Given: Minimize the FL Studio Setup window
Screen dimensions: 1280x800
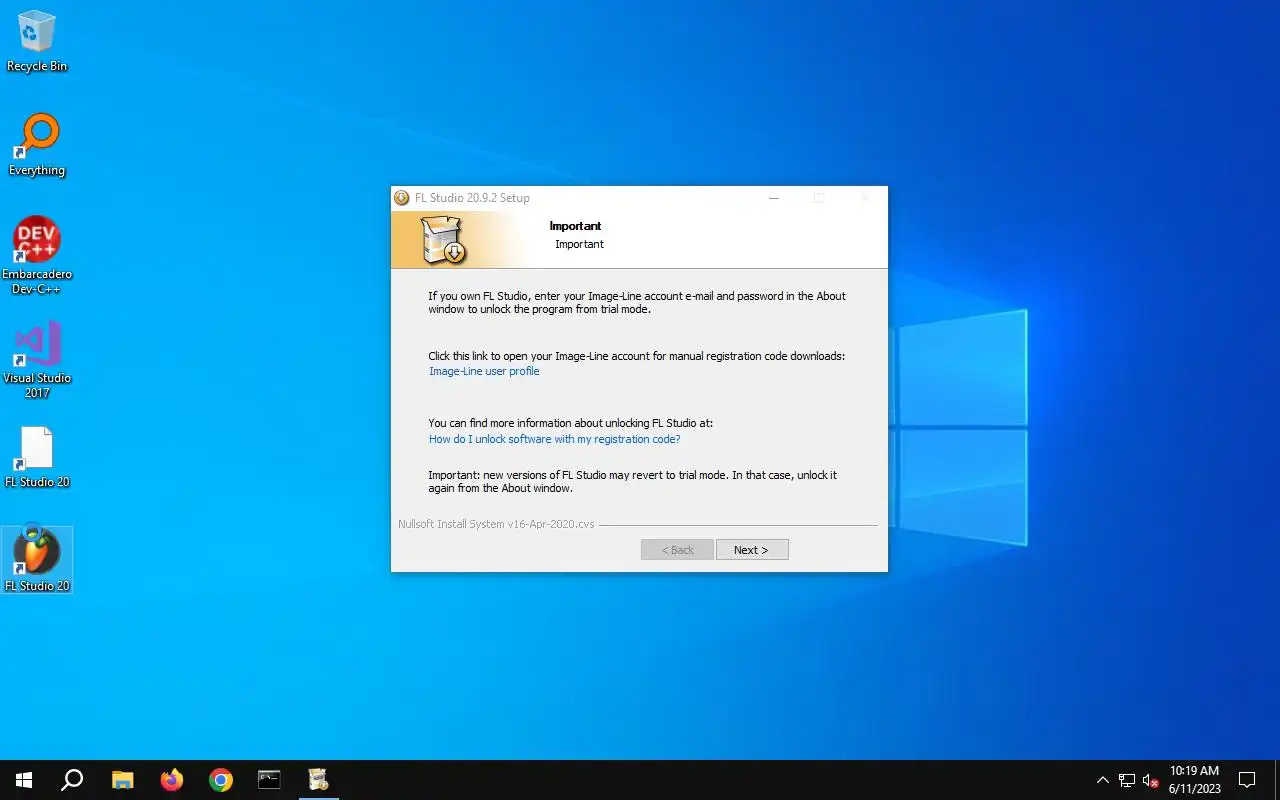Looking at the screenshot, I should click(x=773, y=198).
